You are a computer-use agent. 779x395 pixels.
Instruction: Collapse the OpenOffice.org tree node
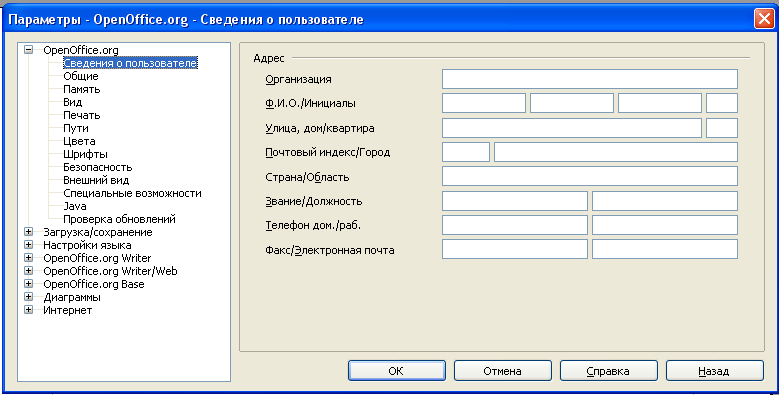click(x=28, y=50)
